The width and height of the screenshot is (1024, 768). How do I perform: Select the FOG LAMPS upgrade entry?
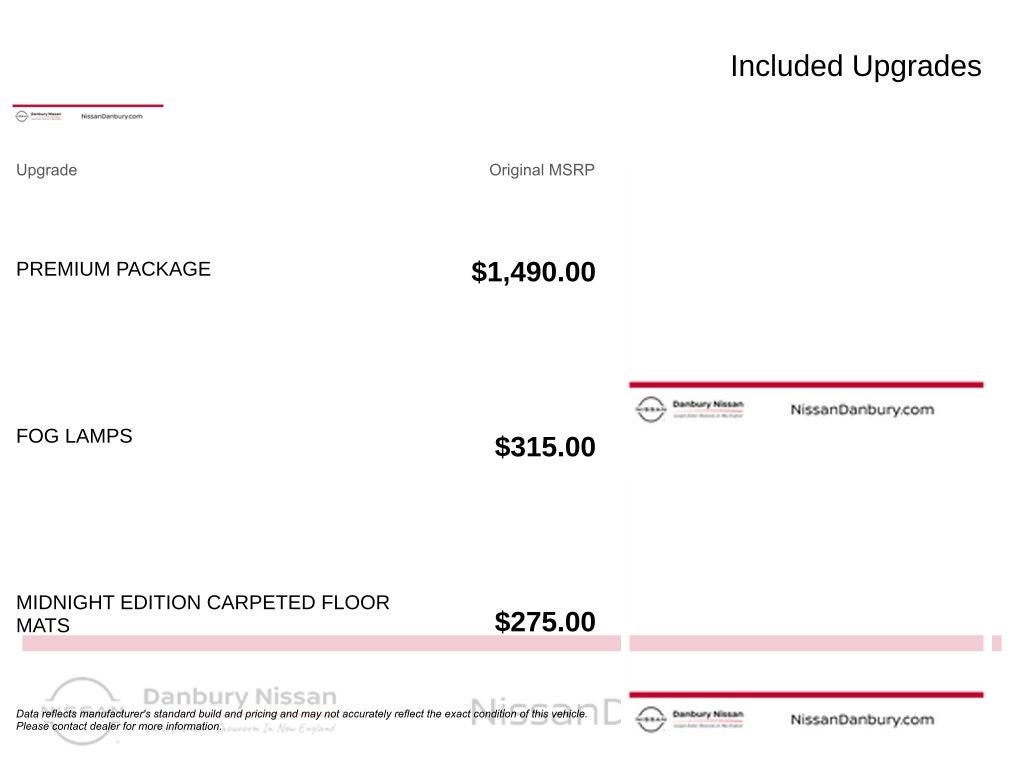pyautogui.click(x=74, y=436)
